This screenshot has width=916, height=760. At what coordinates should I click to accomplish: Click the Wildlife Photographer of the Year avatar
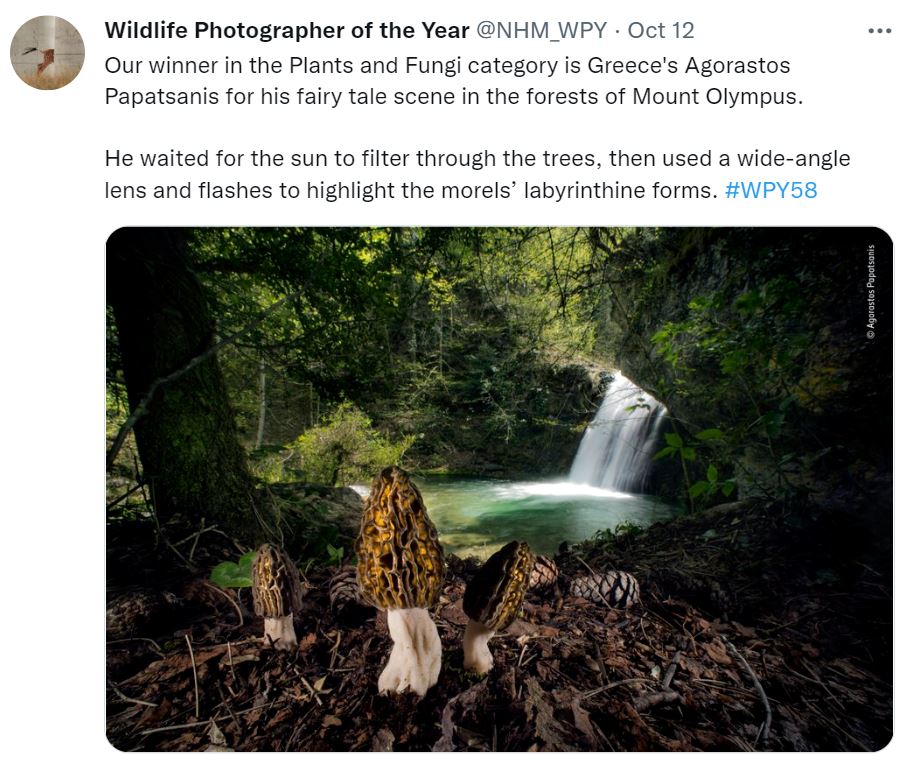pos(47,53)
